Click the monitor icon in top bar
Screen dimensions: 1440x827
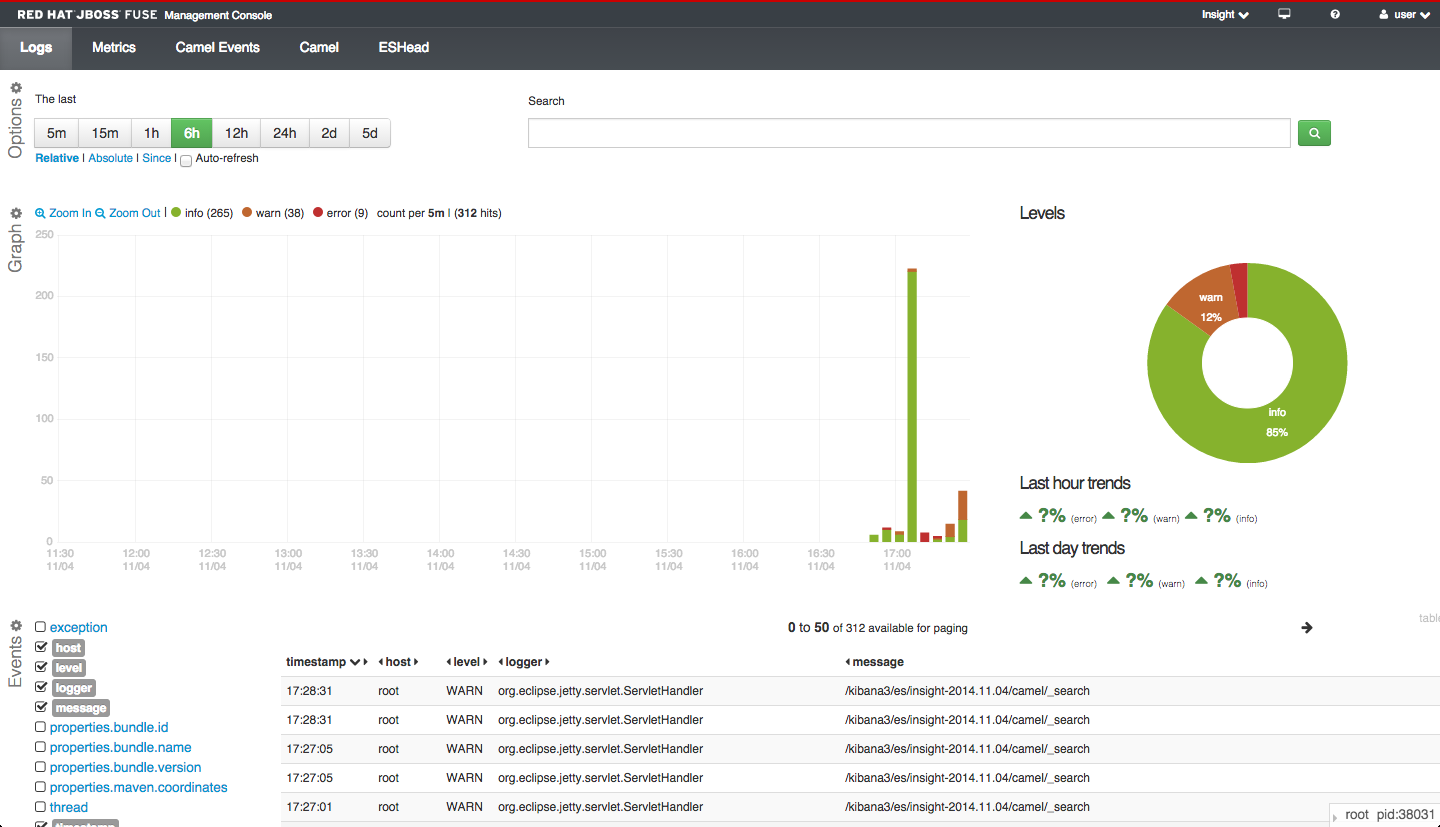[1285, 14]
